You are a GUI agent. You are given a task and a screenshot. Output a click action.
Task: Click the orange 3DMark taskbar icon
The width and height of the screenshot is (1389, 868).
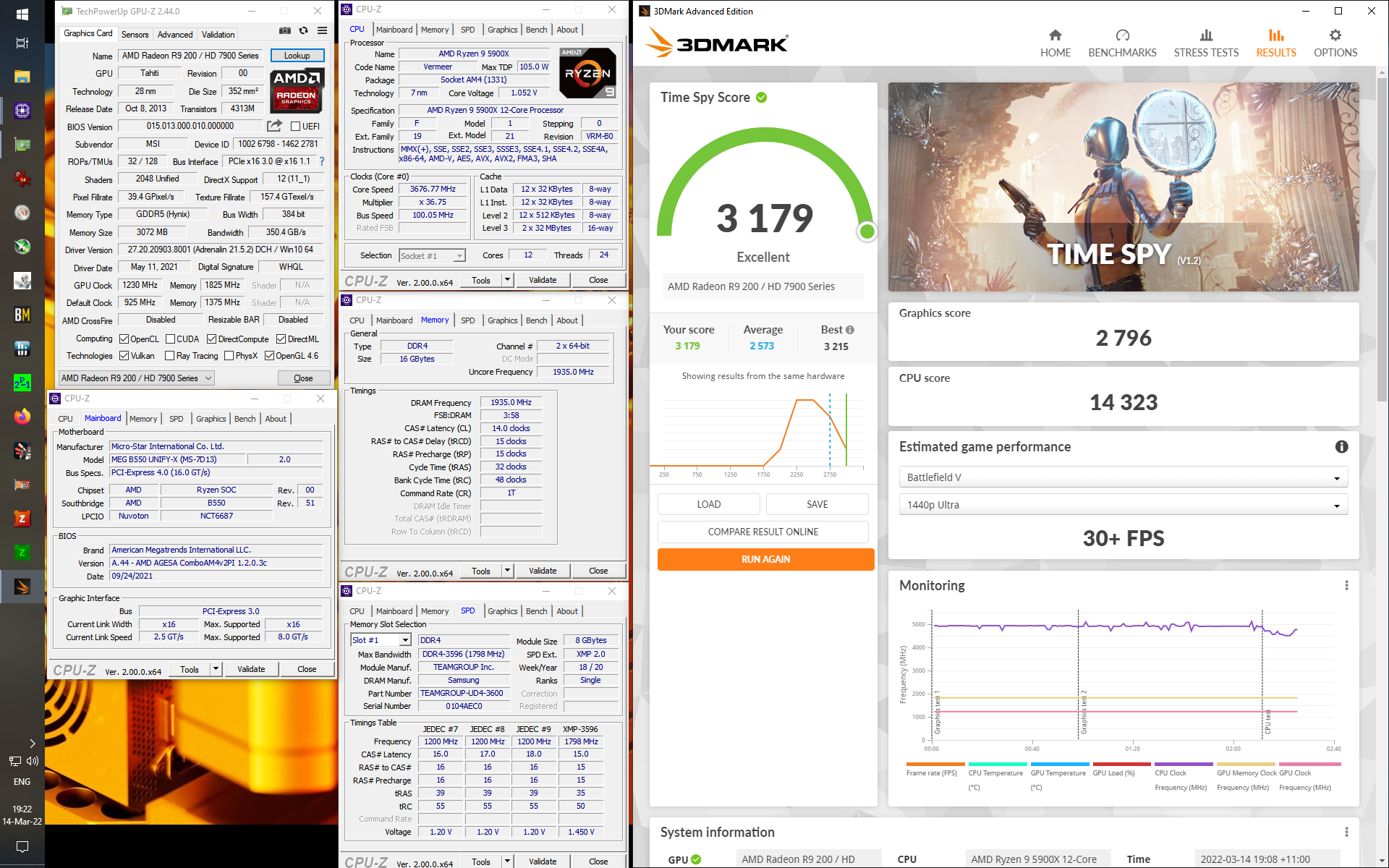[x=22, y=587]
